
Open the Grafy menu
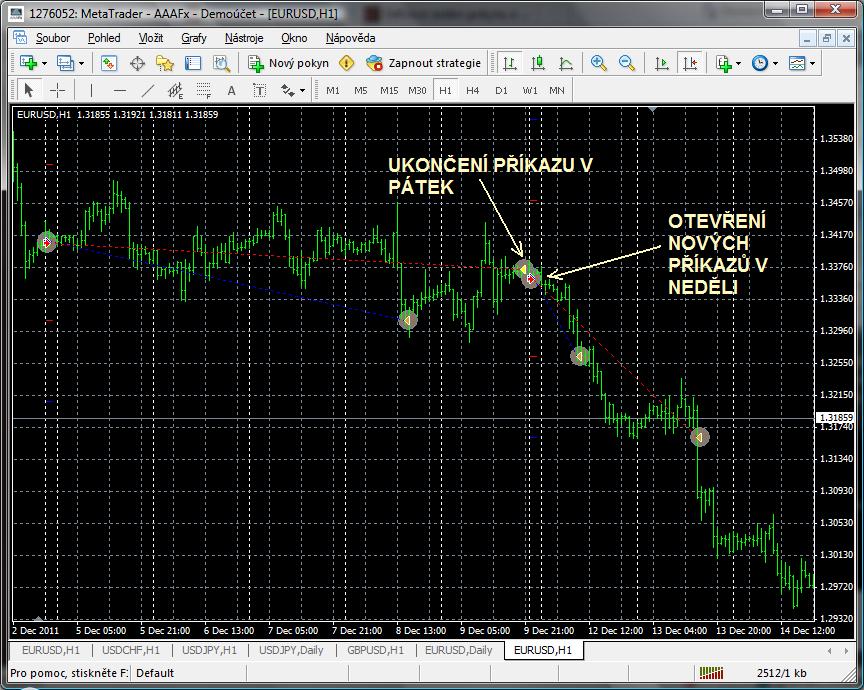pyautogui.click(x=194, y=38)
